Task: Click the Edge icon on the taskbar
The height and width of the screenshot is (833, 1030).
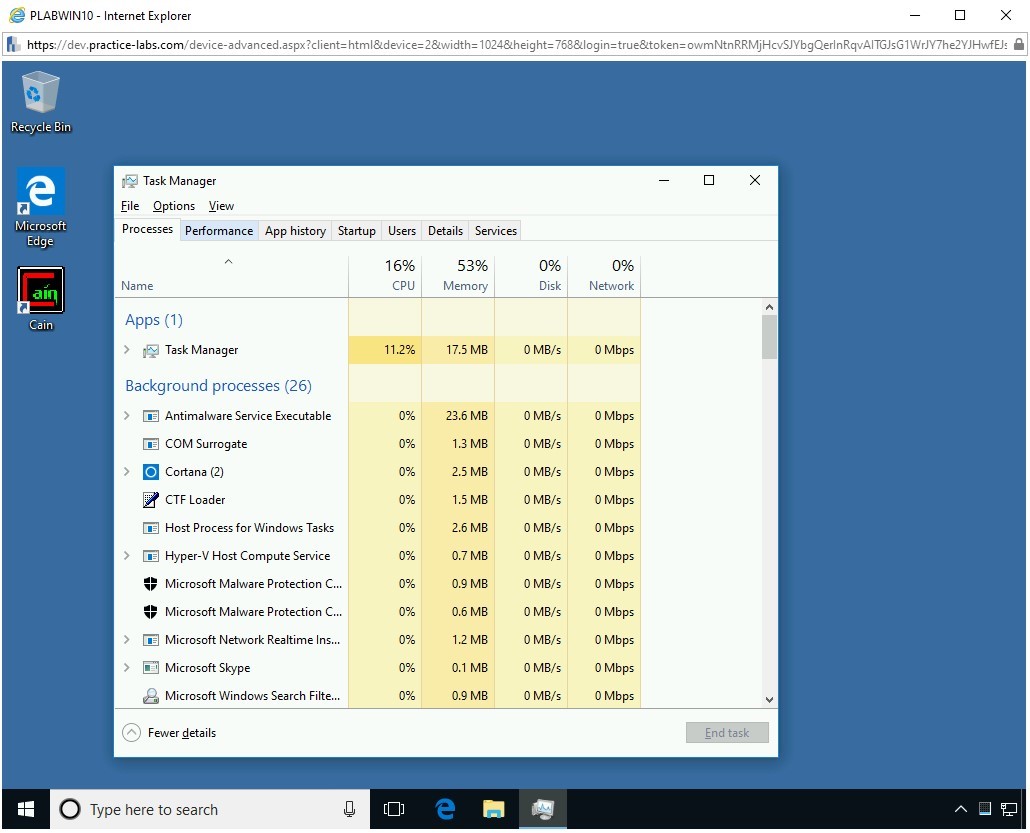Action: click(445, 809)
